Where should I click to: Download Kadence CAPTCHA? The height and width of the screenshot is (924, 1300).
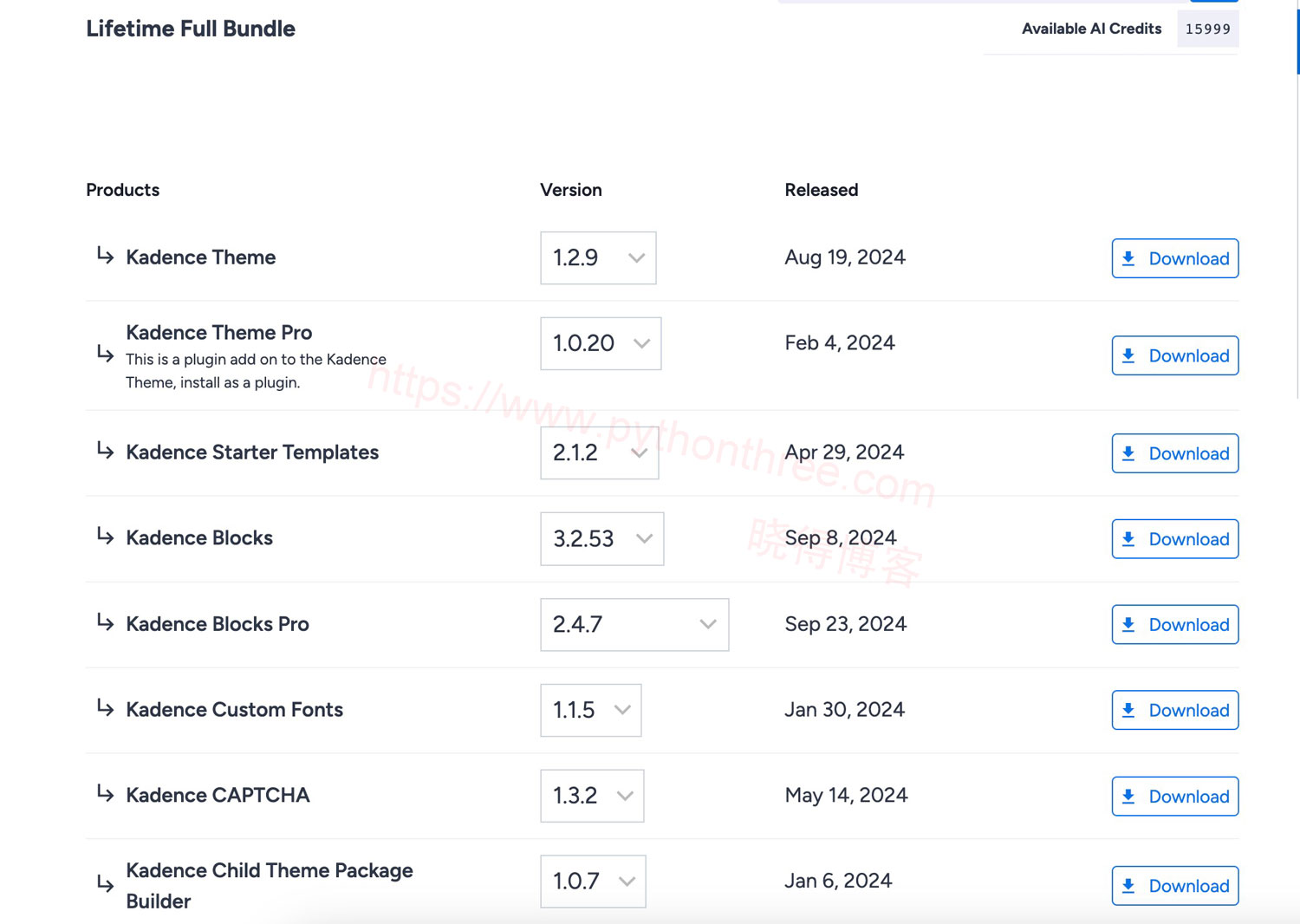pyautogui.click(x=1175, y=797)
